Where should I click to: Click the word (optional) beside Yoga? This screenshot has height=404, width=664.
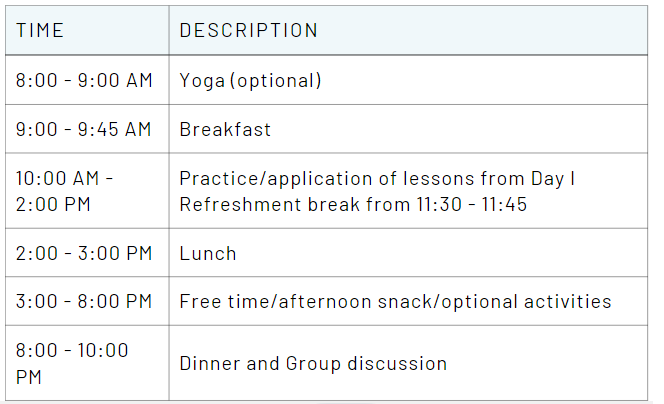(275, 81)
